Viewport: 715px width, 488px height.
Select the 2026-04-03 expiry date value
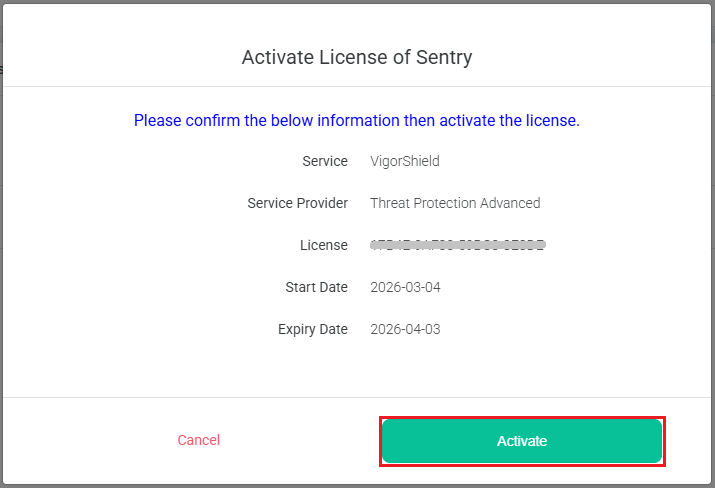(x=405, y=329)
